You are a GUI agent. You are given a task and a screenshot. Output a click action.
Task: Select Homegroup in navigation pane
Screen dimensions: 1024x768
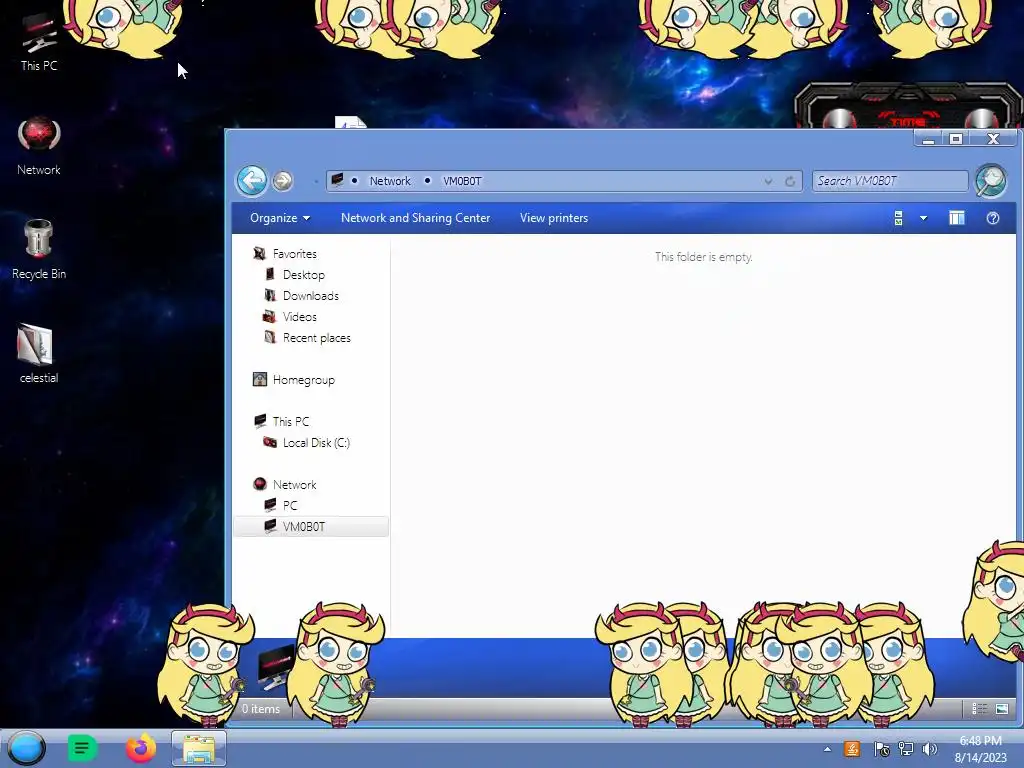(304, 379)
